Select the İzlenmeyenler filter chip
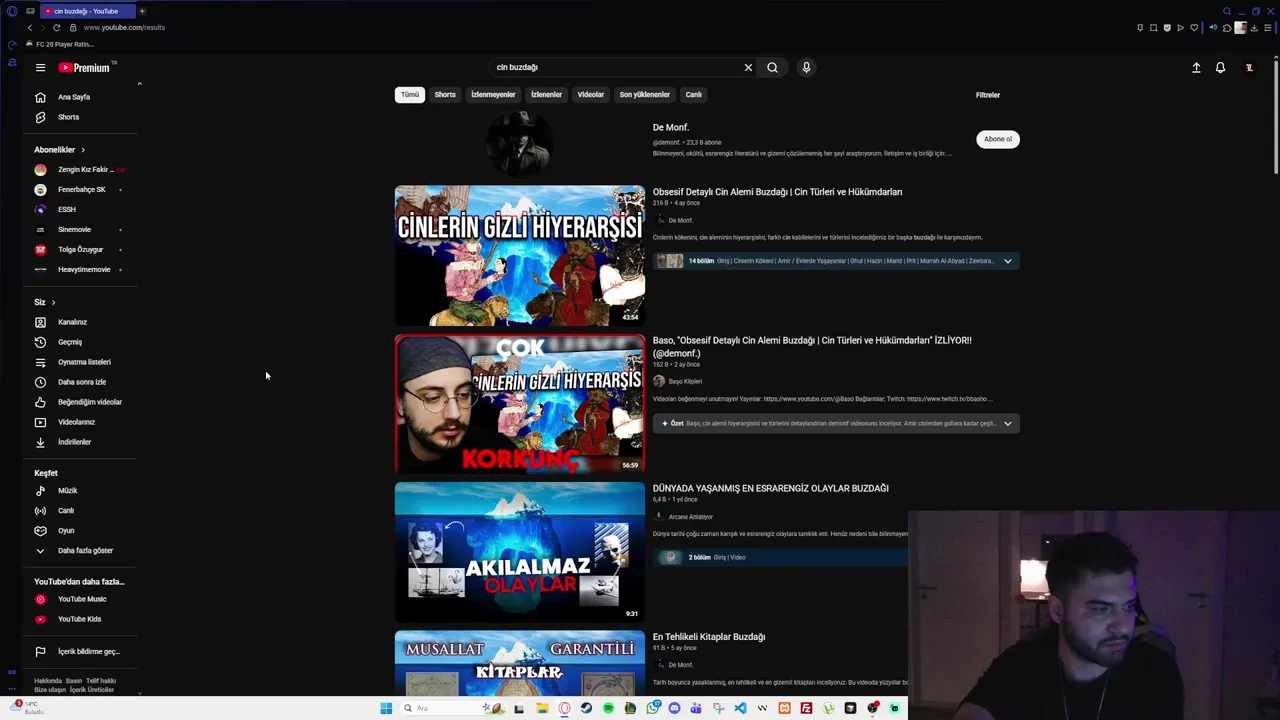 pos(493,95)
